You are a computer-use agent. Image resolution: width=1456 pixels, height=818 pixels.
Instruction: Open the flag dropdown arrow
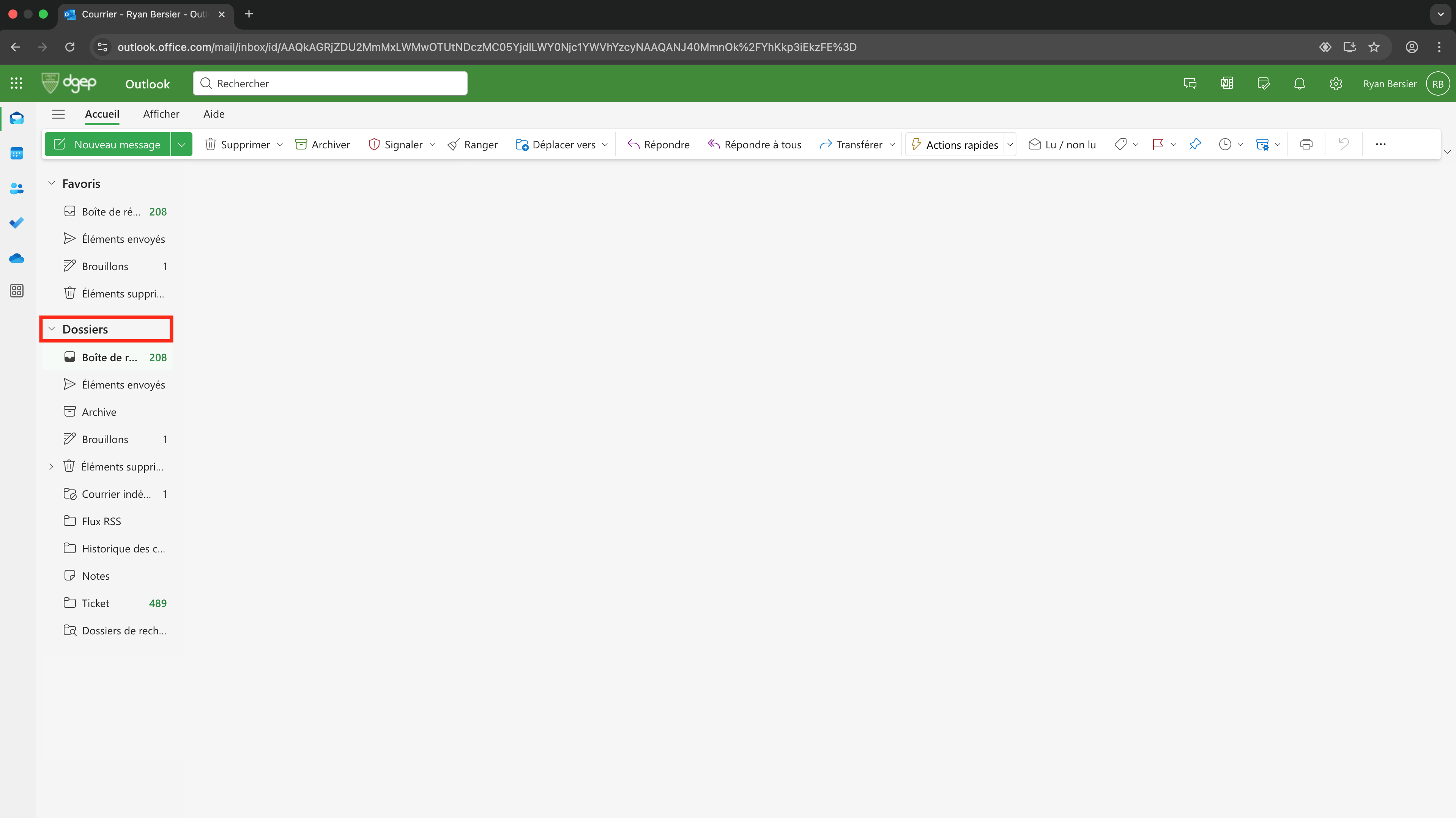click(1173, 145)
